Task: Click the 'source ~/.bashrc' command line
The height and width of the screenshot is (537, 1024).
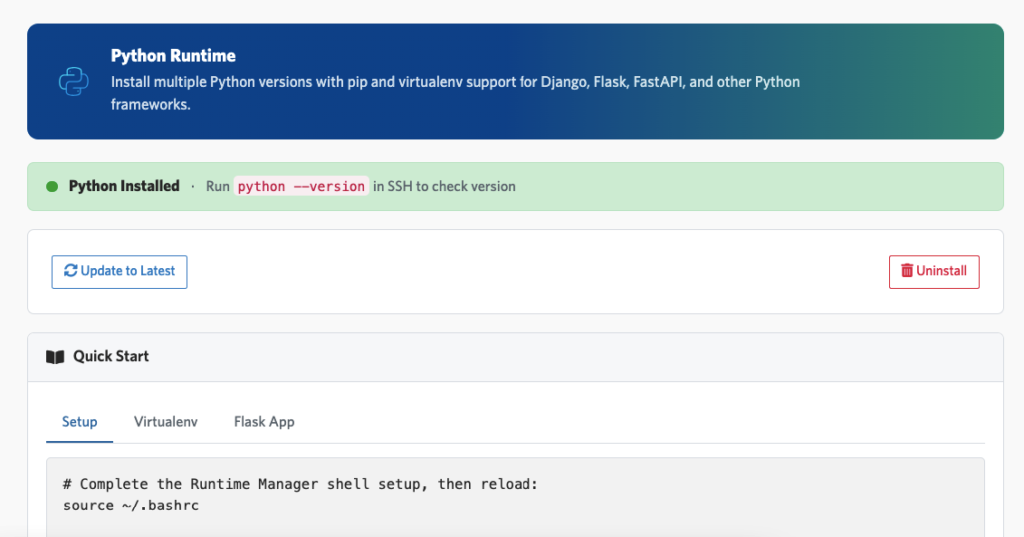Action: (x=131, y=505)
